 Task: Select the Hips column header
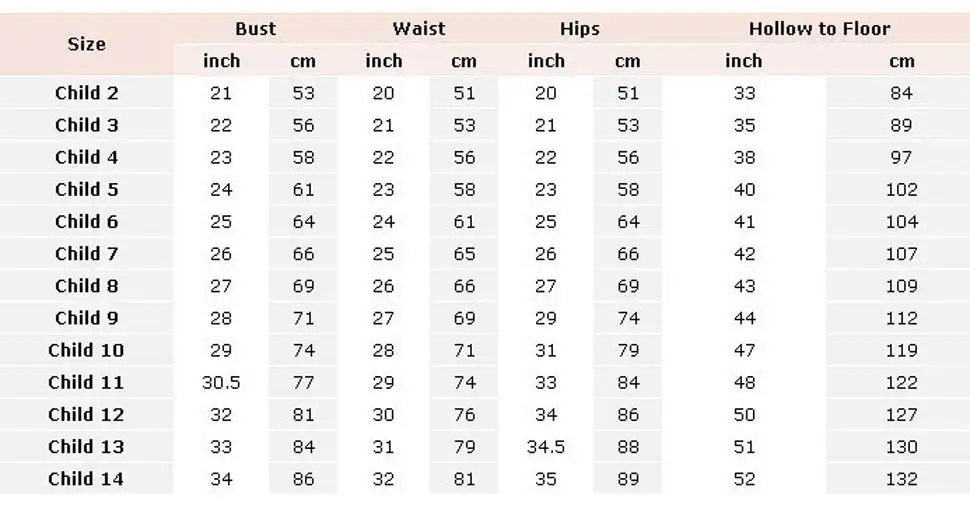pyautogui.click(x=580, y=29)
